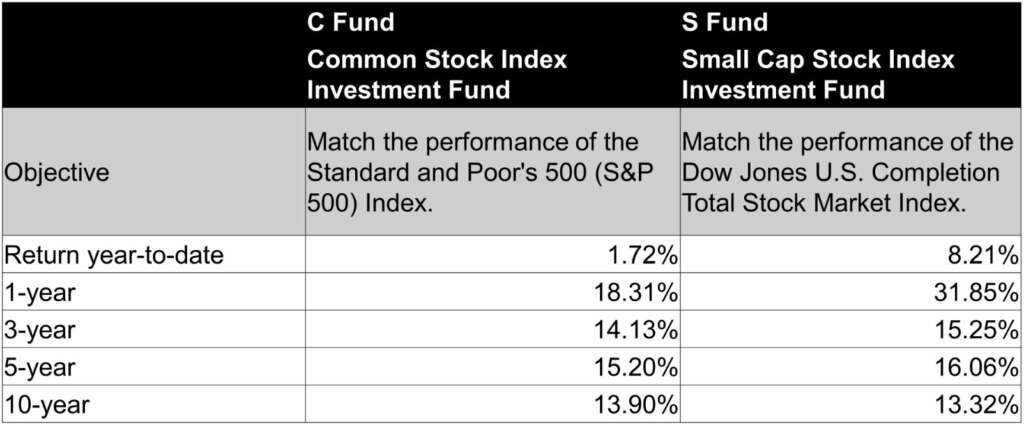The height and width of the screenshot is (425, 1024).
Task: Select the 15.20% cell
Action: pyautogui.click(x=492, y=366)
